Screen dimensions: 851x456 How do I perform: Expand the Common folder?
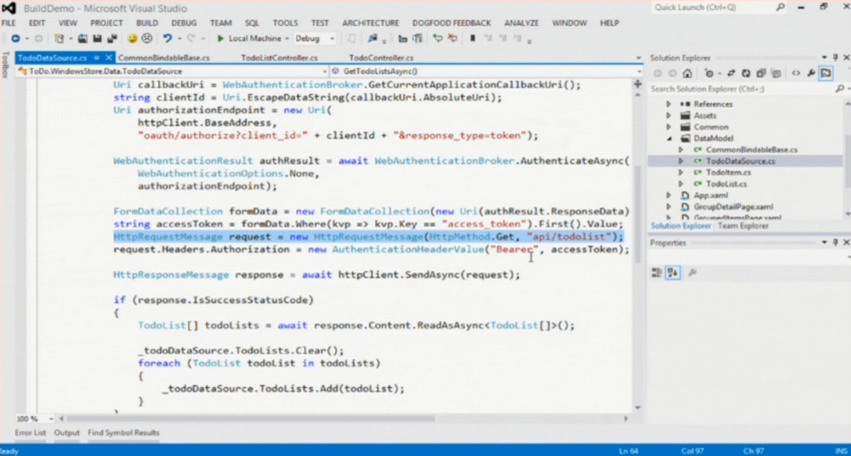[669, 126]
